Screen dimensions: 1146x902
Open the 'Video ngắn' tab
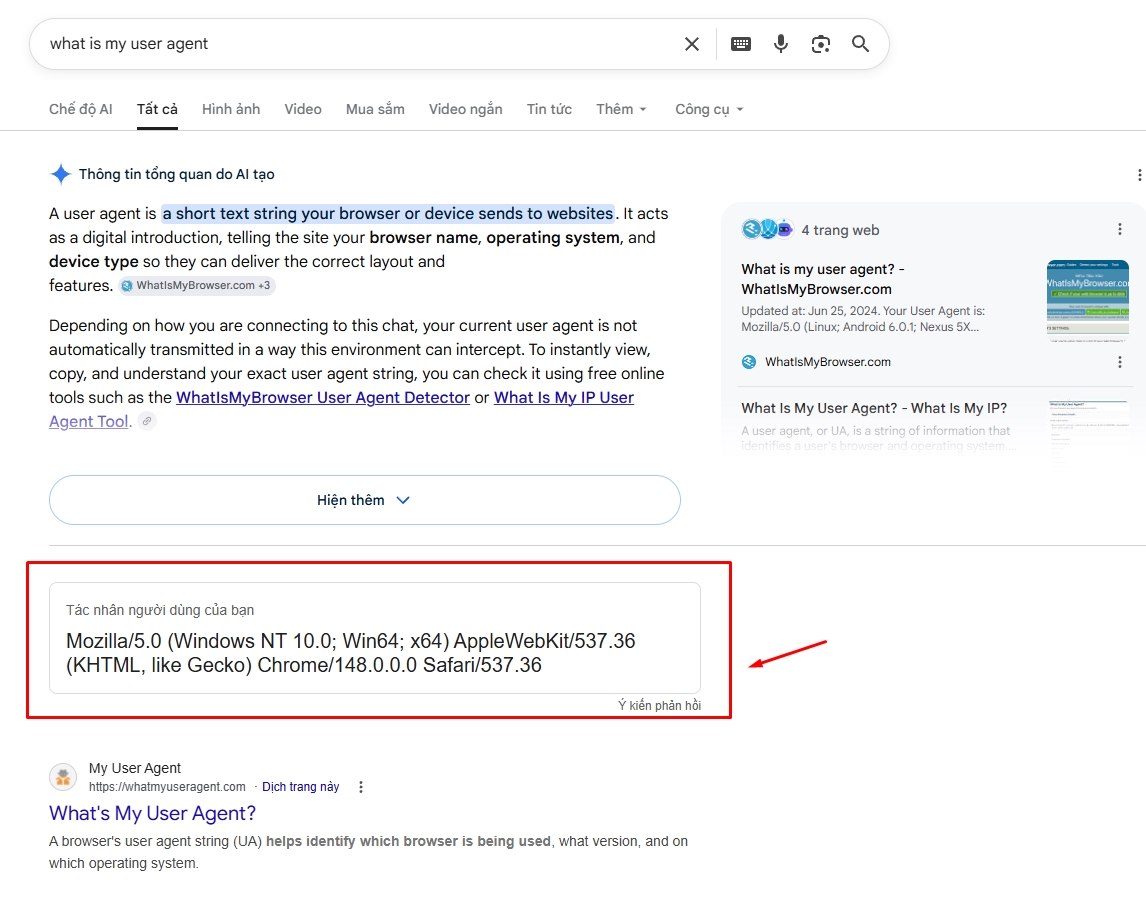[x=466, y=109]
